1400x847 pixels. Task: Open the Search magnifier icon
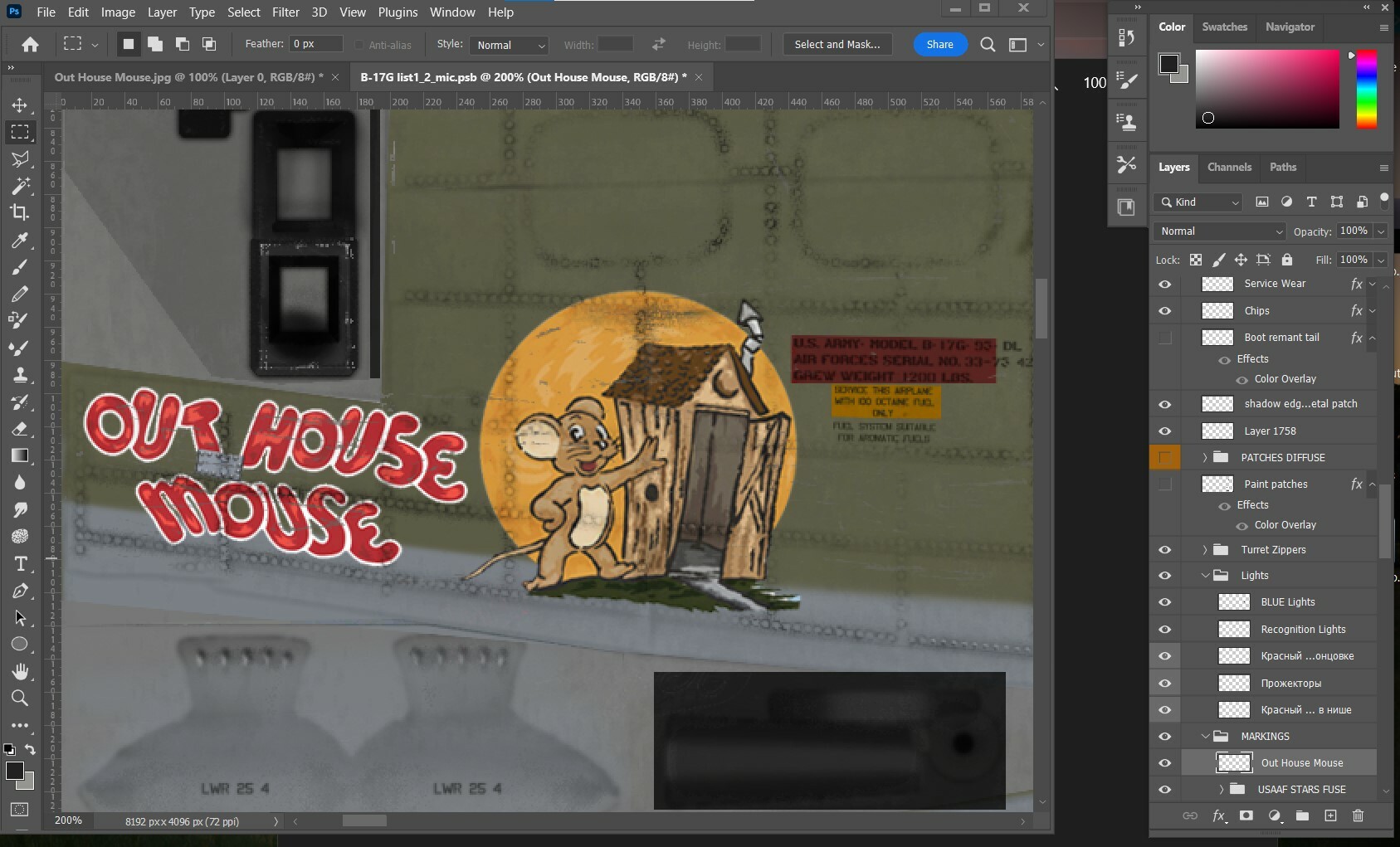click(988, 45)
